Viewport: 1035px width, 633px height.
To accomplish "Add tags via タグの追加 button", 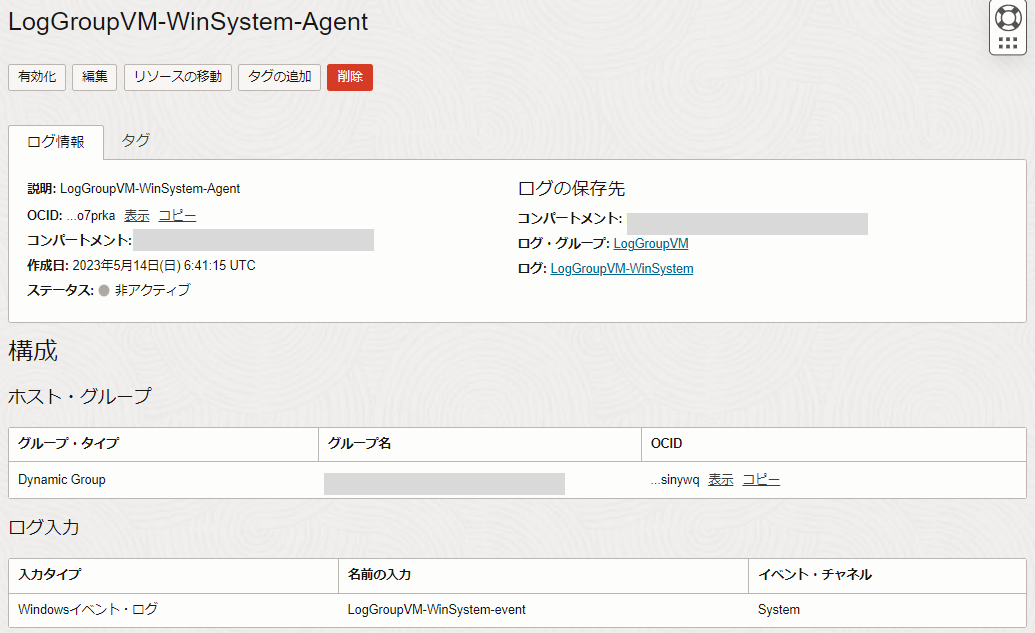I will [280, 77].
